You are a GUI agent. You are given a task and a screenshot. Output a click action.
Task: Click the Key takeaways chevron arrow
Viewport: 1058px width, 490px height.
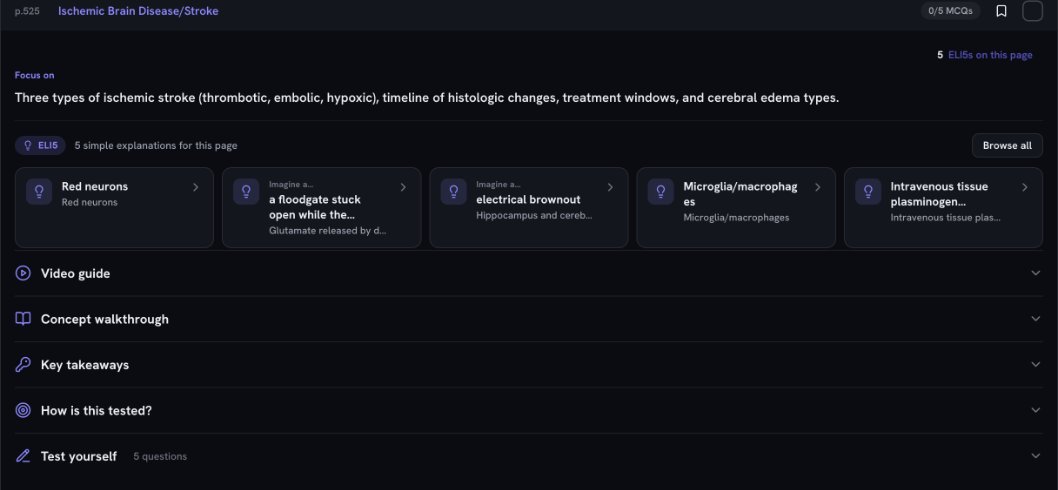1035,364
